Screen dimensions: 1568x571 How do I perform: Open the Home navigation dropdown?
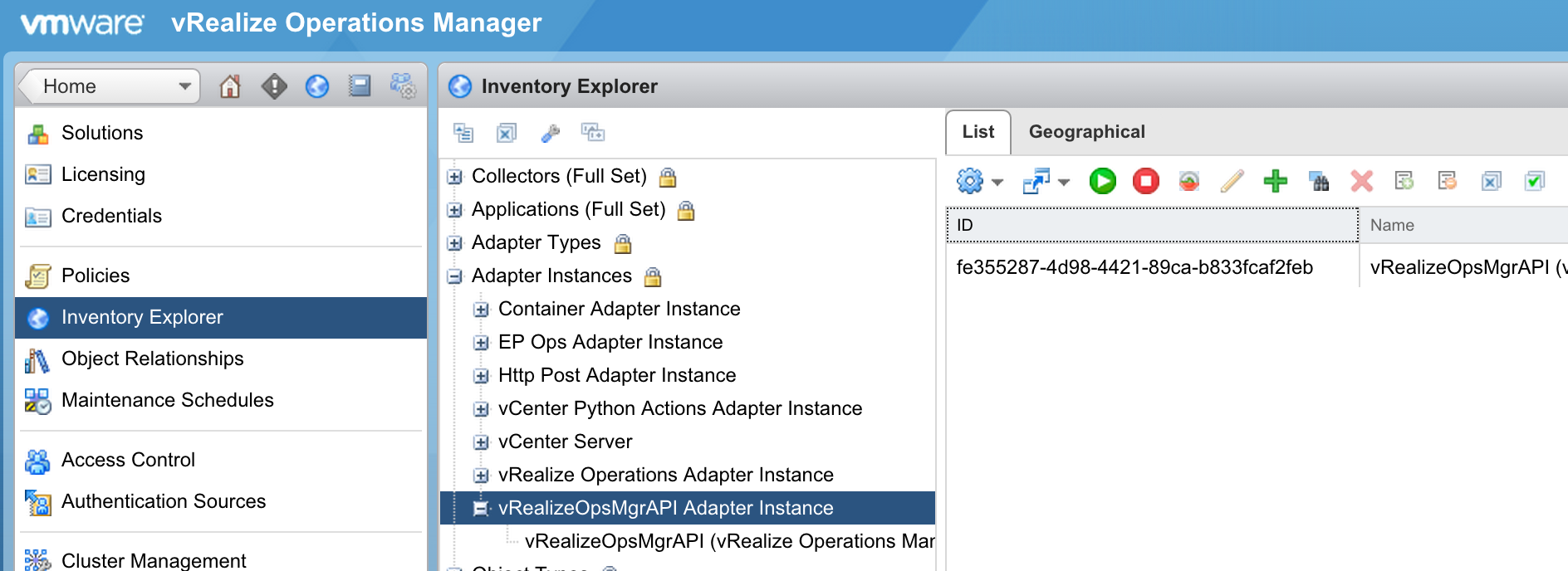(x=184, y=86)
